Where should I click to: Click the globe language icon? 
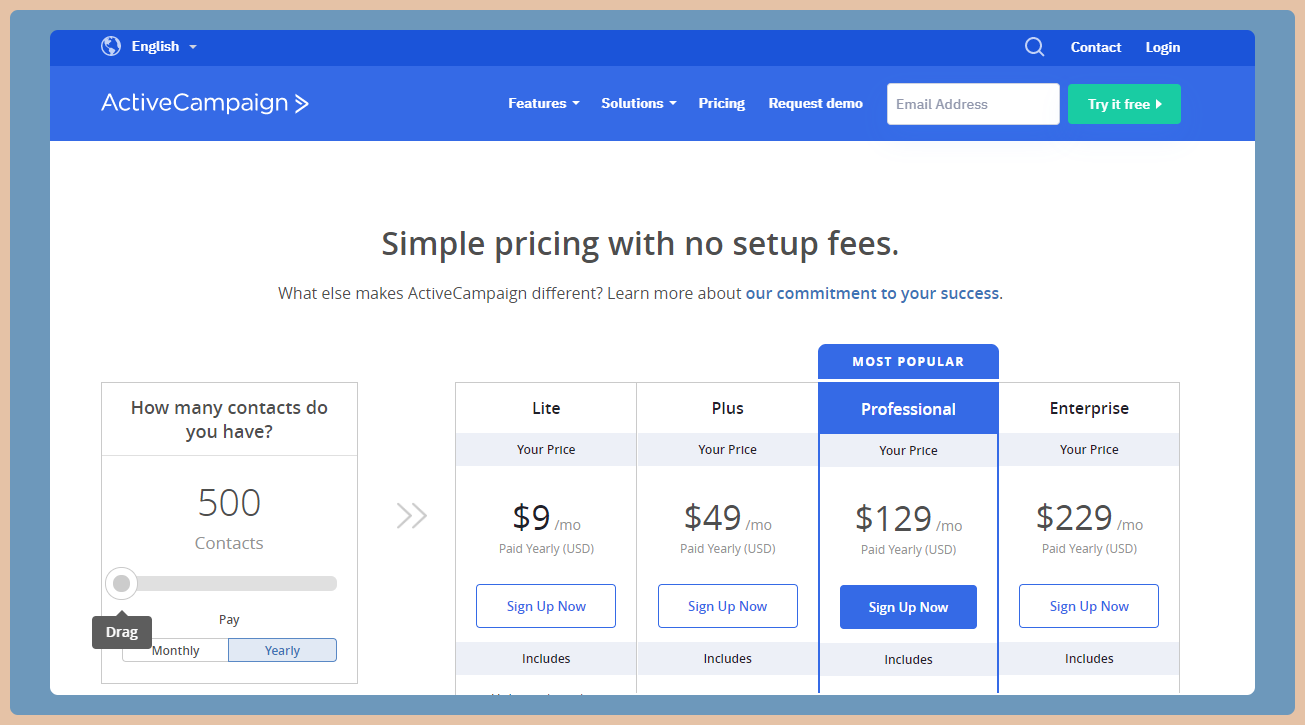point(111,46)
